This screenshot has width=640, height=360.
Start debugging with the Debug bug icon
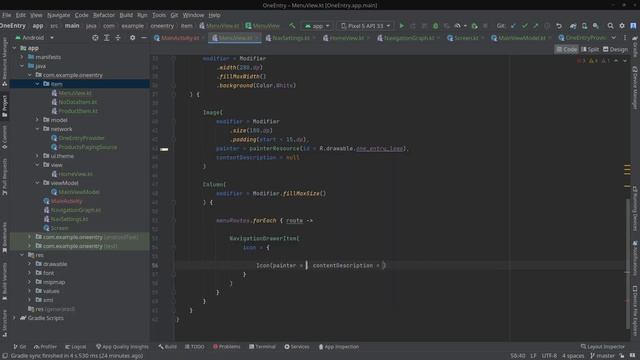click(436, 26)
